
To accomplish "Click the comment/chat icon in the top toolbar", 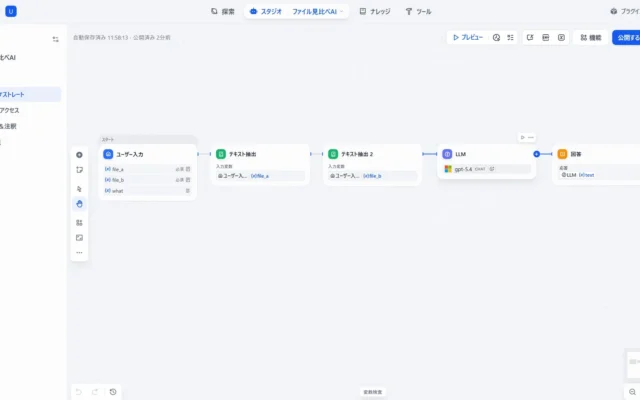I will tap(530, 38).
